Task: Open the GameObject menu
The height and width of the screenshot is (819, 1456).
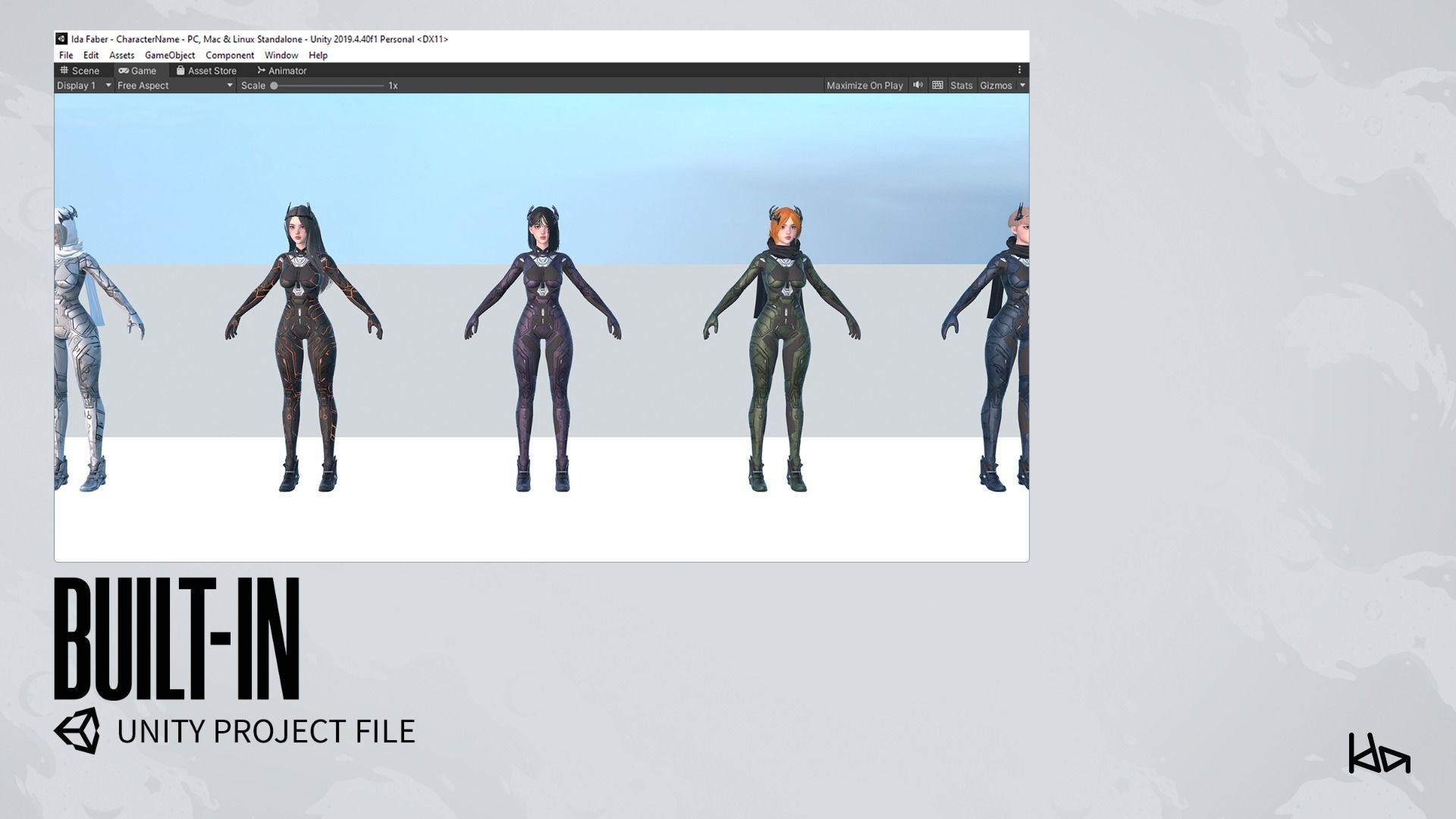Action: [x=170, y=55]
